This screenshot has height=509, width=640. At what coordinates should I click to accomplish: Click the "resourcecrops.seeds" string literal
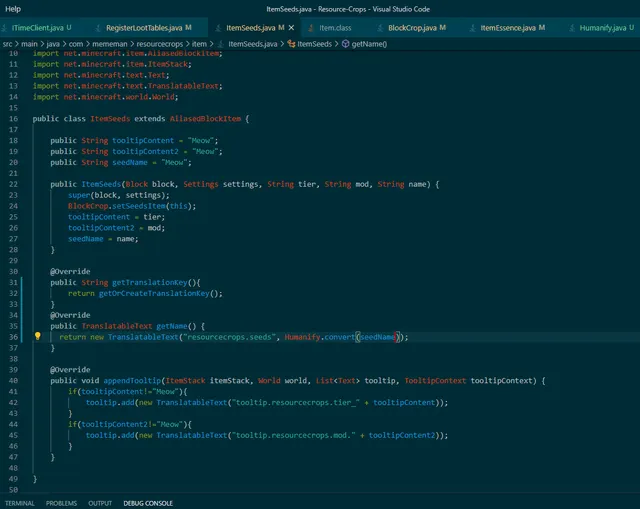click(229, 337)
